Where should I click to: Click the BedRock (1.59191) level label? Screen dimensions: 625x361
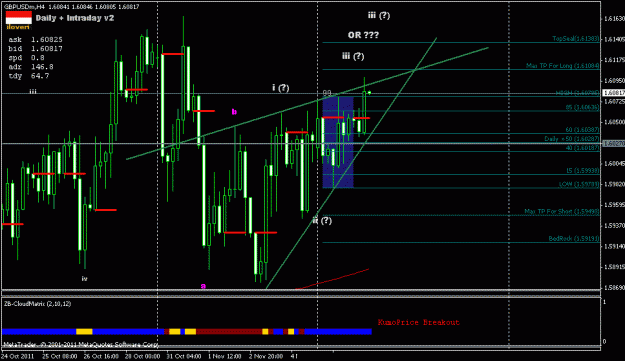click(x=574, y=239)
